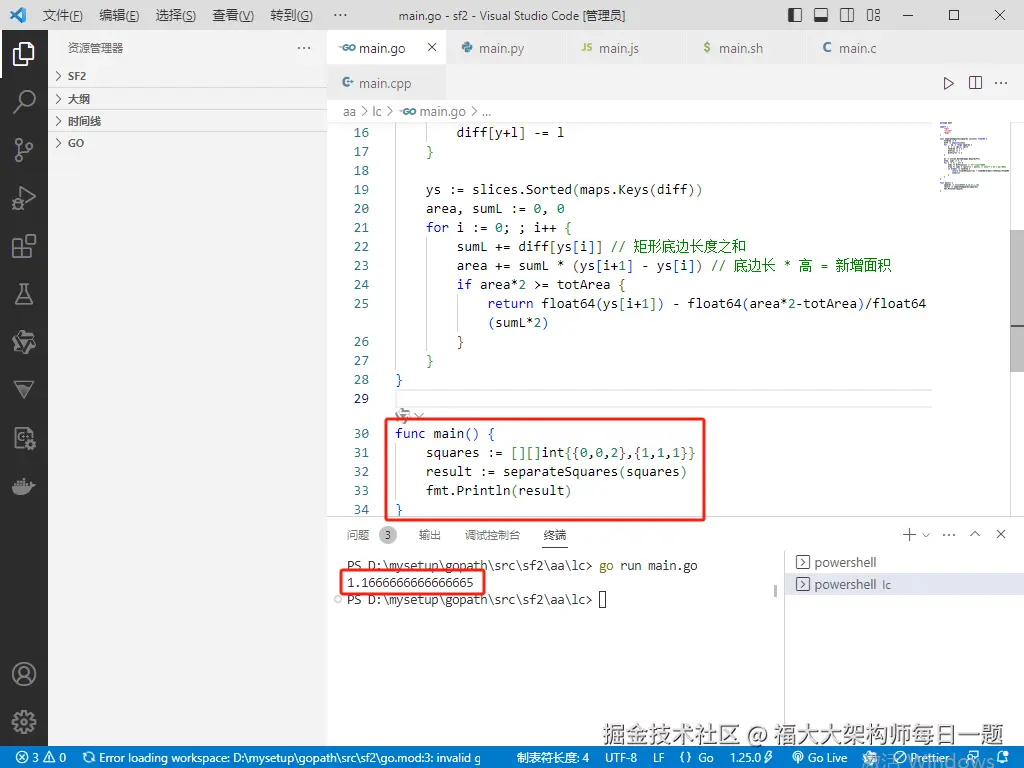1024x768 pixels.
Task: Open the Testing flask icon
Action: 24,294
